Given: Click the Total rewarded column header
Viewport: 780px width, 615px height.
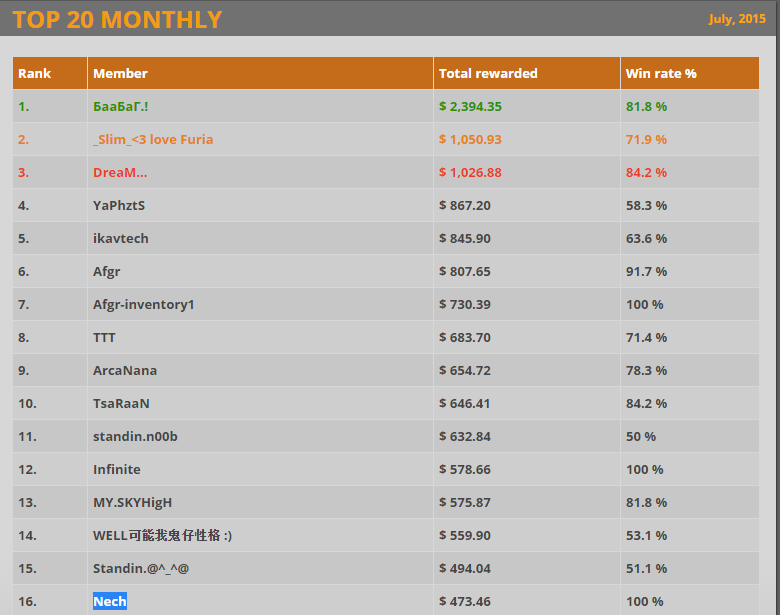Looking at the screenshot, I should pos(527,73).
